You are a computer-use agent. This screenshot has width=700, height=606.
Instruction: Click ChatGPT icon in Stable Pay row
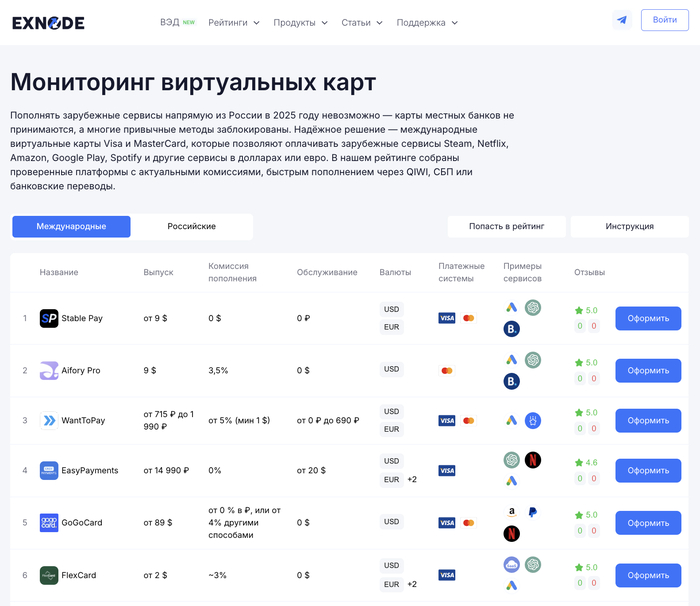tap(533, 308)
